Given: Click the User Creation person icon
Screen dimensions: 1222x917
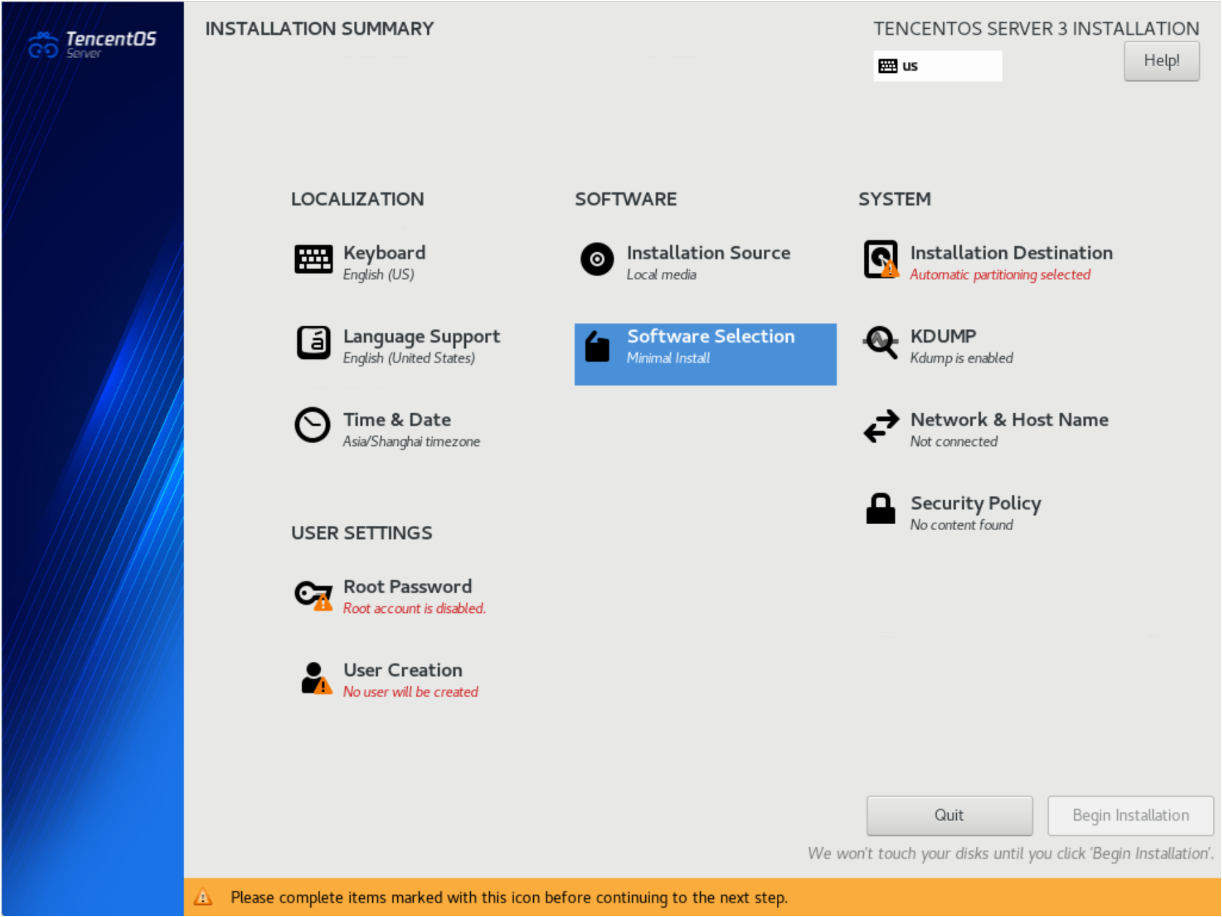Looking at the screenshot, I should click(316, 678).
